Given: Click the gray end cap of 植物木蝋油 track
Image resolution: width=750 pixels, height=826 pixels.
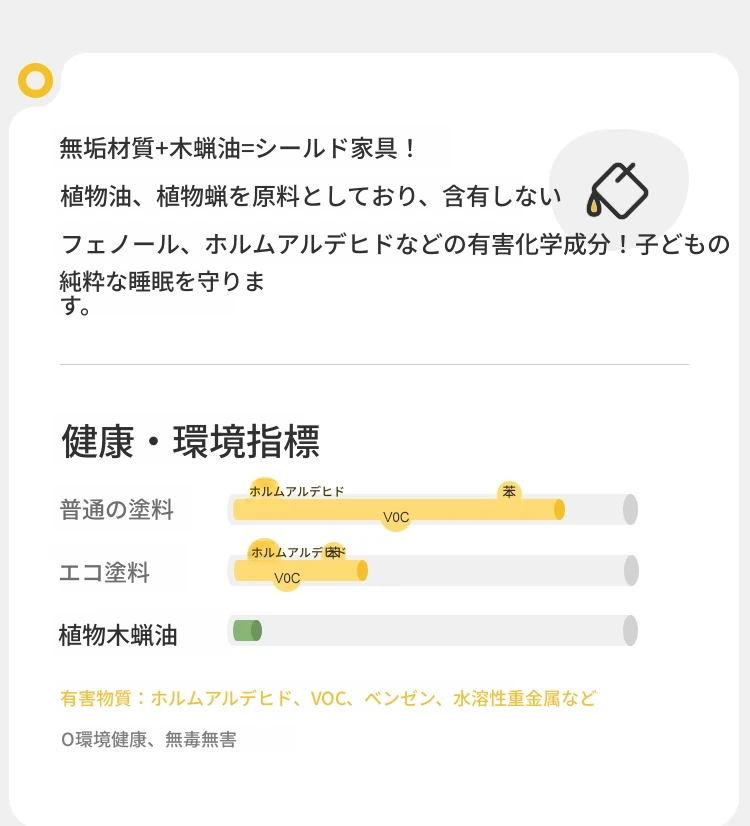Looking at the screenshot, I should coord(630,631).
